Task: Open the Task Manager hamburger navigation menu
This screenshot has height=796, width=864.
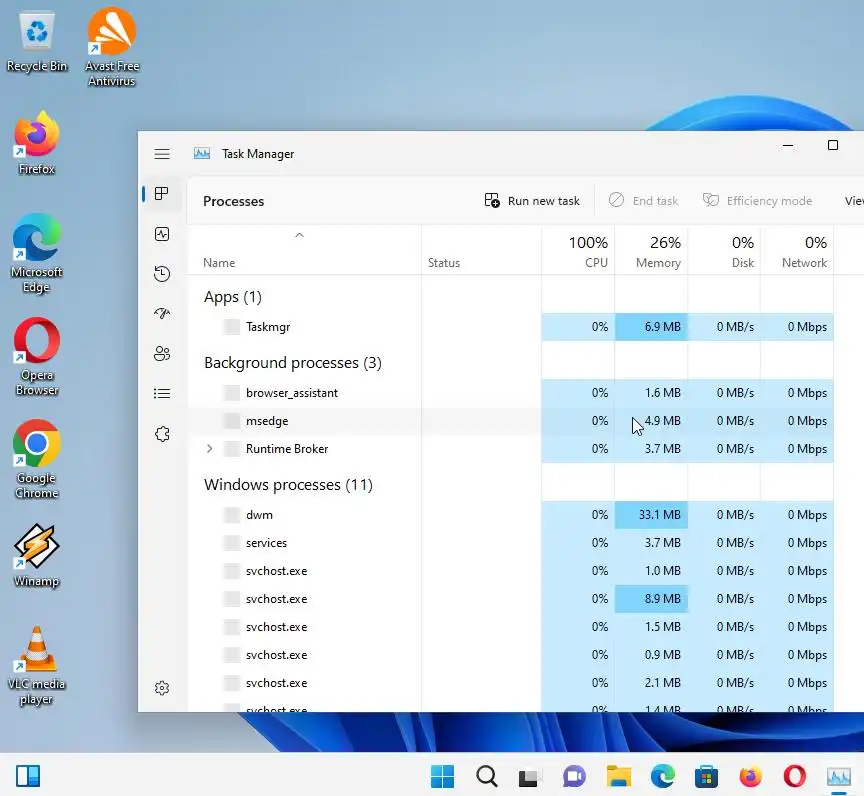Action: [161, 154]
